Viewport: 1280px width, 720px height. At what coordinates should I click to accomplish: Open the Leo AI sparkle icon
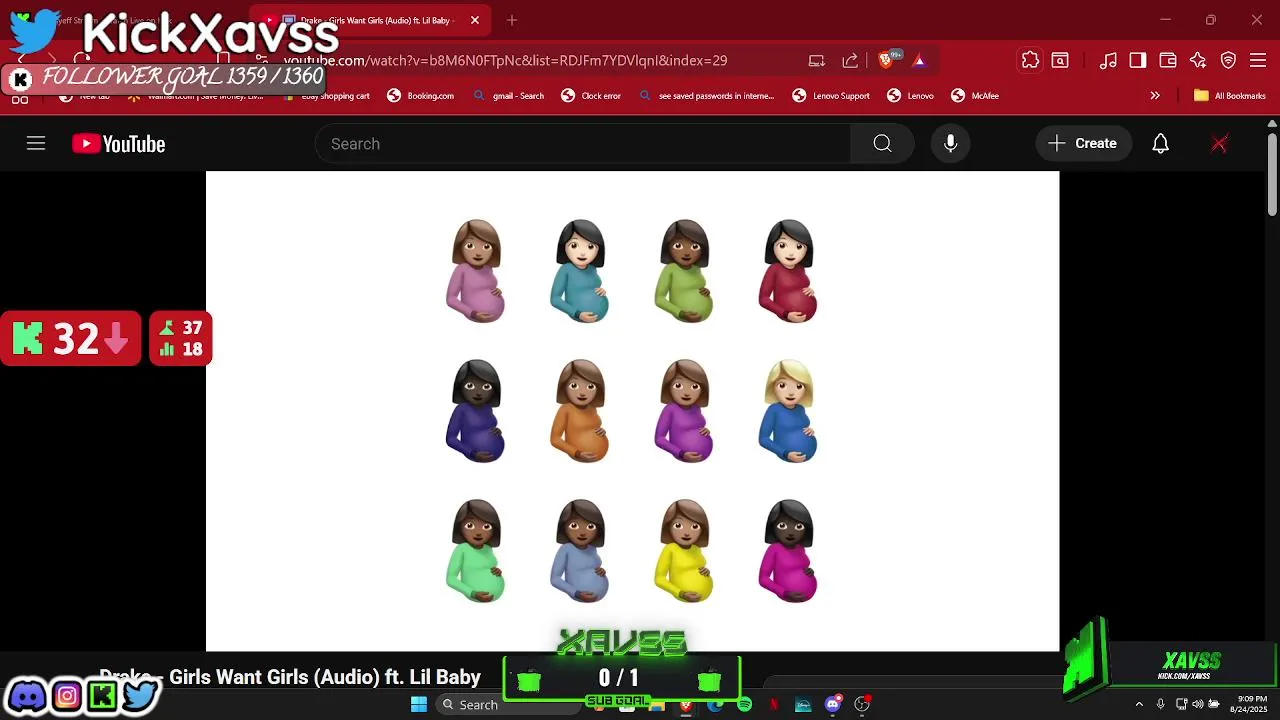(1198, 60)
